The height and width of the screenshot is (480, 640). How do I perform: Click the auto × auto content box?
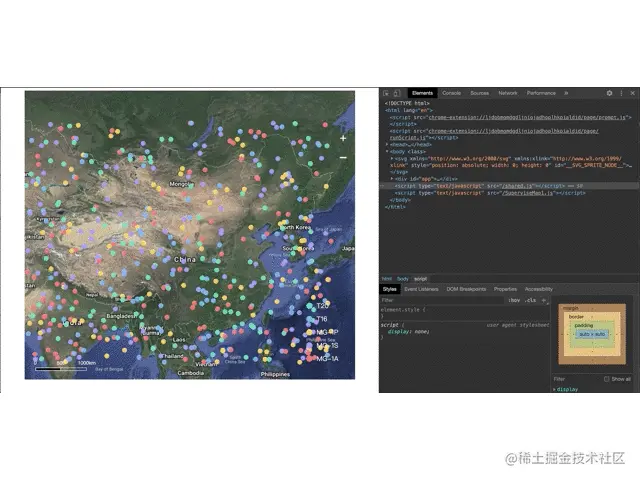pyautogui.click(x=592, y=334)
